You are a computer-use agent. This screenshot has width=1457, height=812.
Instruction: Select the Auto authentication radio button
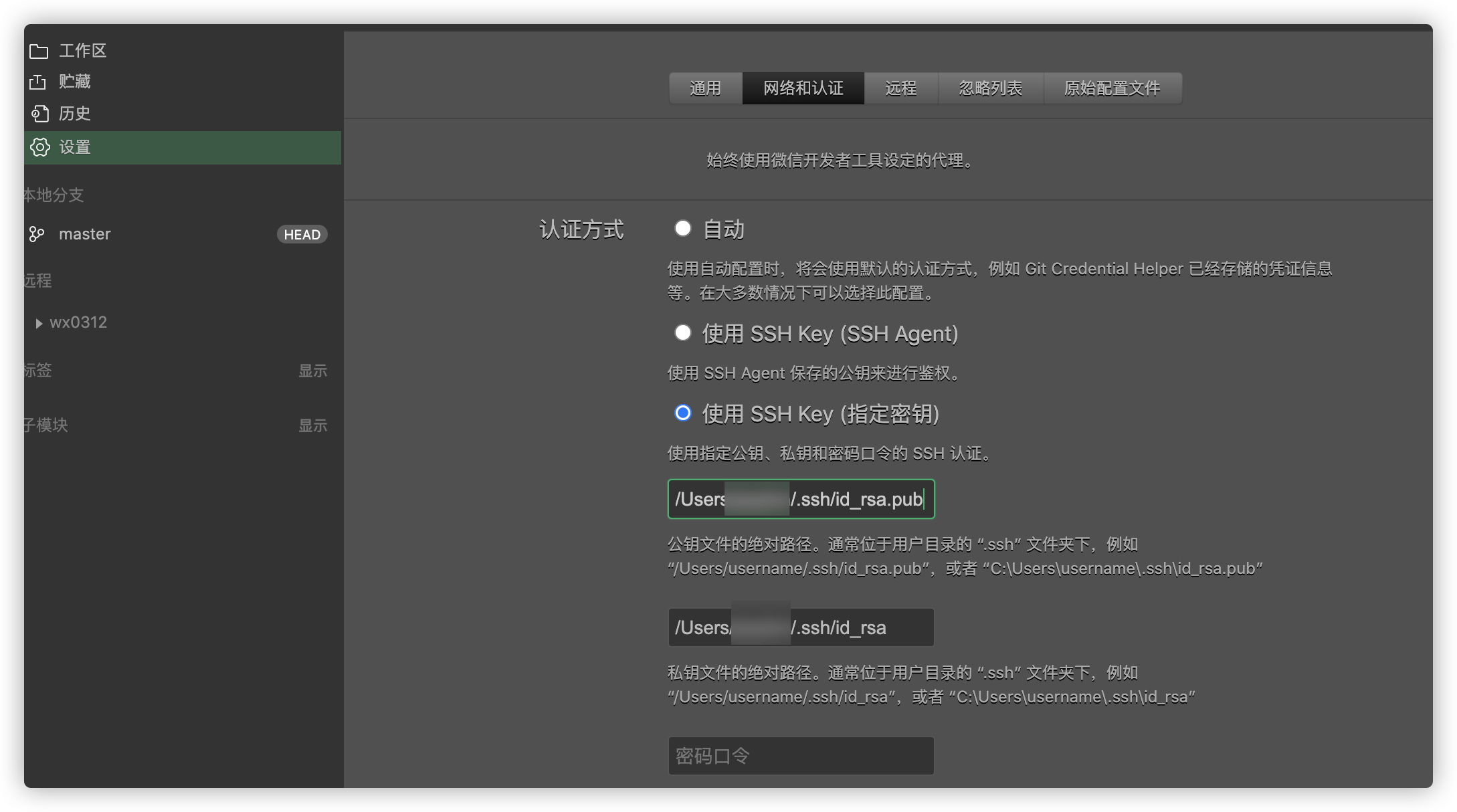pos(682,229)
